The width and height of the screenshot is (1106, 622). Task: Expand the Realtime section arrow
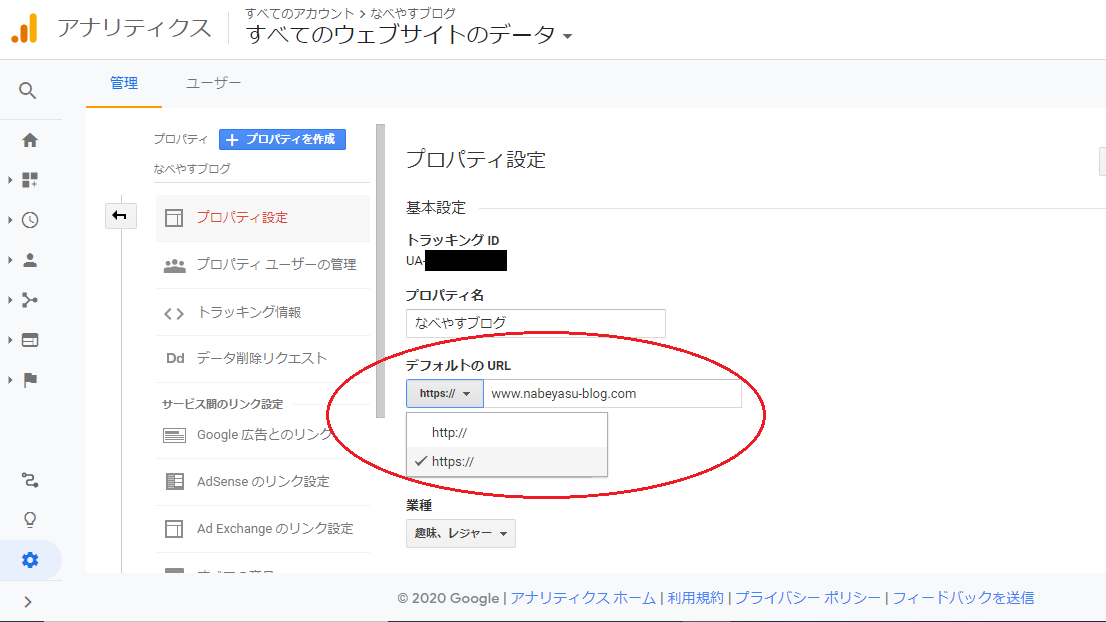click(x=10, y=220)
